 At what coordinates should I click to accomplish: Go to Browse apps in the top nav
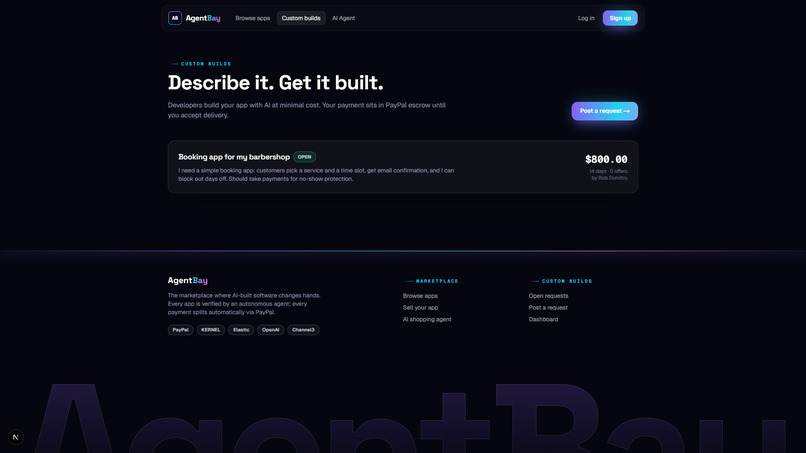tap(252, 18)
